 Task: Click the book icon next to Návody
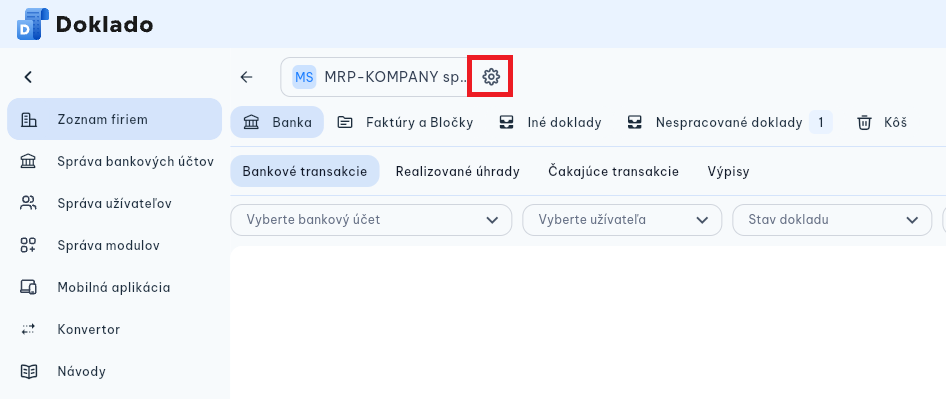(x=28, y=371)
